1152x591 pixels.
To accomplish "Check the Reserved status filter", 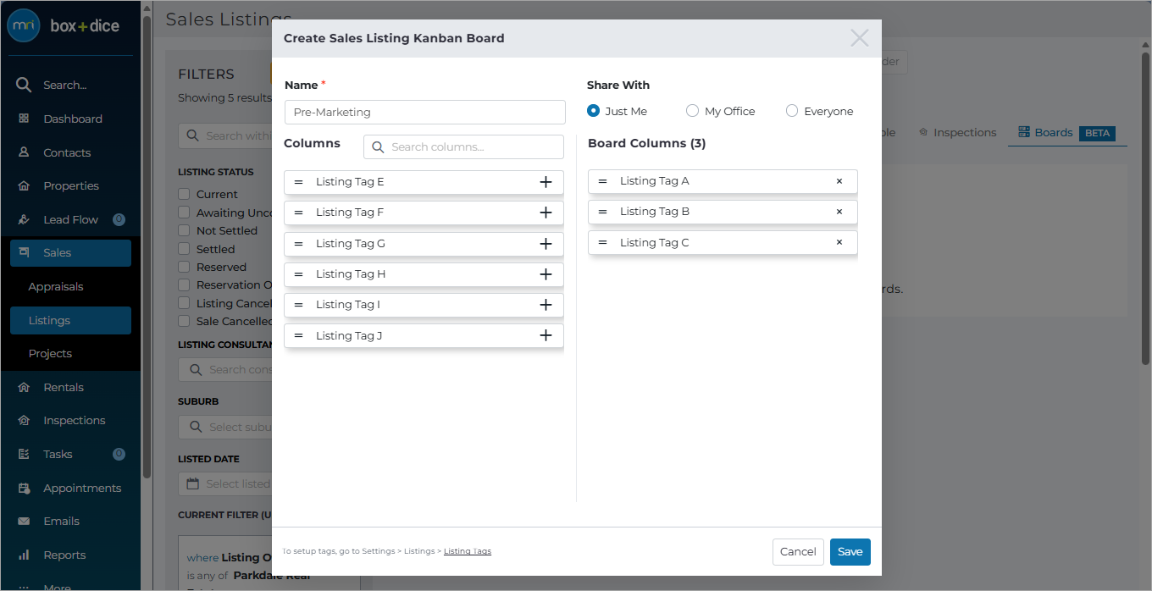I will click(x=184, y=267).
